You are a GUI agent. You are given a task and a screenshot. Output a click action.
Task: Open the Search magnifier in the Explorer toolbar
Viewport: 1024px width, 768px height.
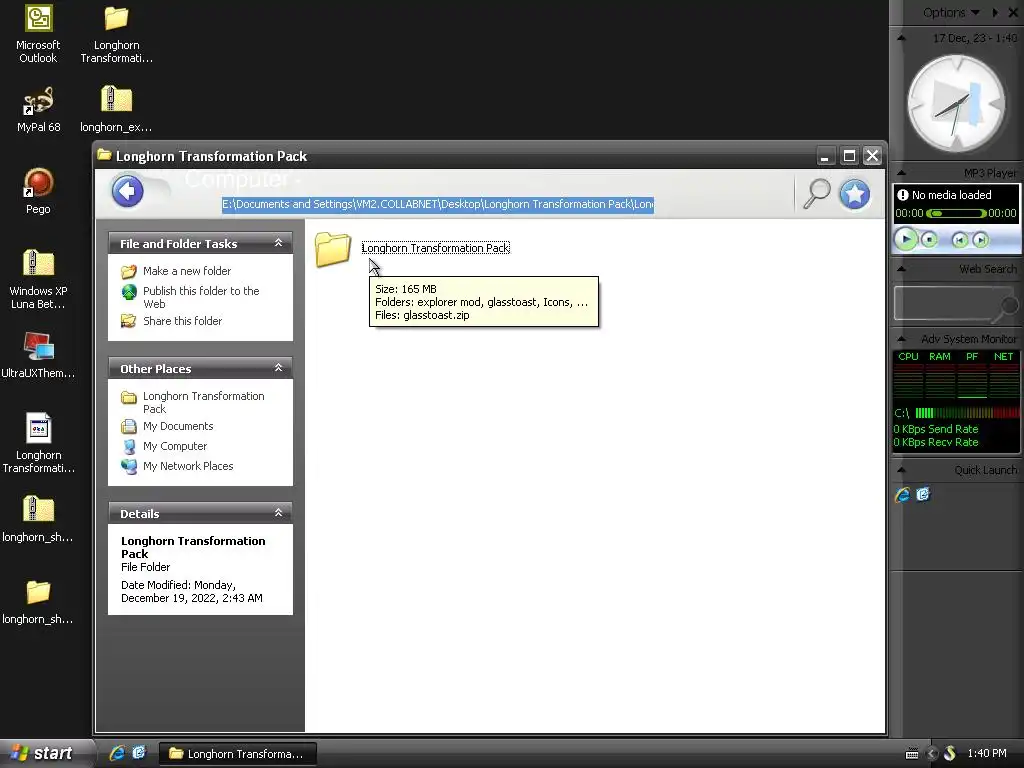(816, 193)
